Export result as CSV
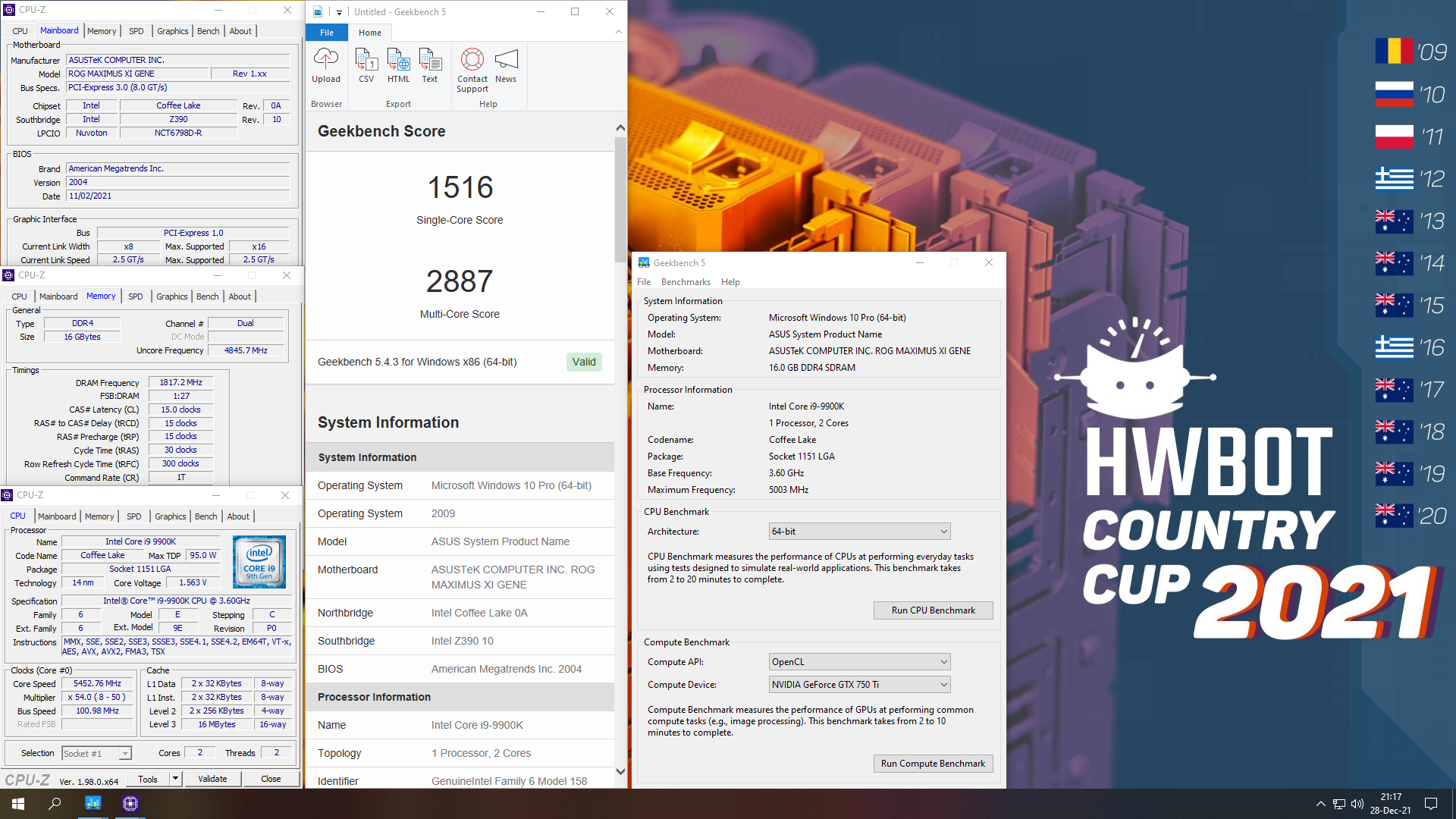Image resolution: width=1456 pixels, height=819 pixels. pyautogui.click(x=366, y=65)
